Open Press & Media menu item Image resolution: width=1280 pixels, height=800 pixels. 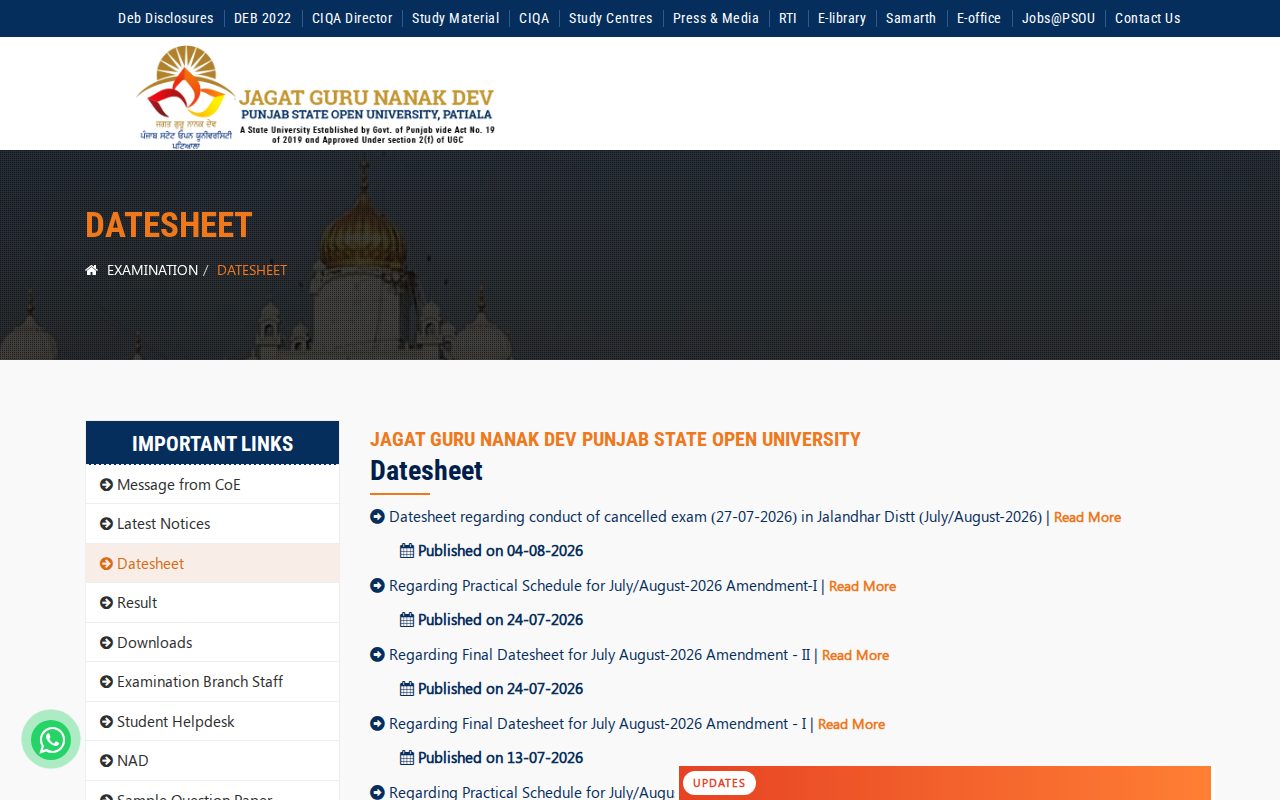click(716, 18)
